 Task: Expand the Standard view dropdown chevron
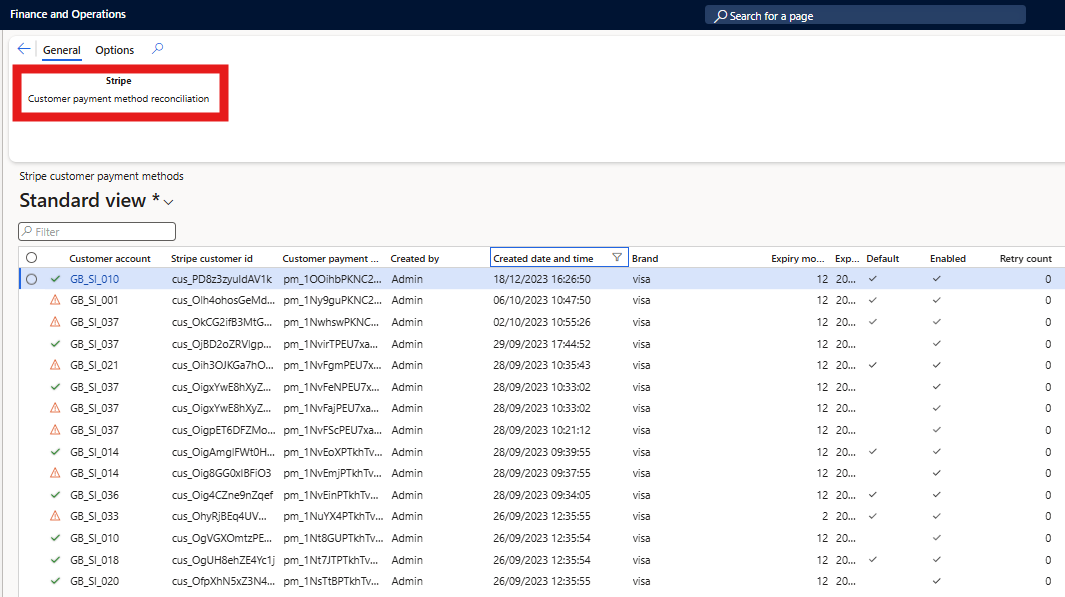[168, 202]
